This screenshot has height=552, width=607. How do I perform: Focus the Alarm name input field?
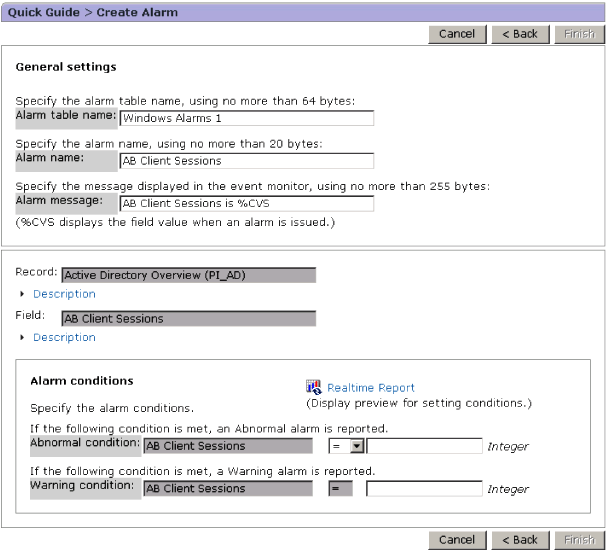click(247, 161)
